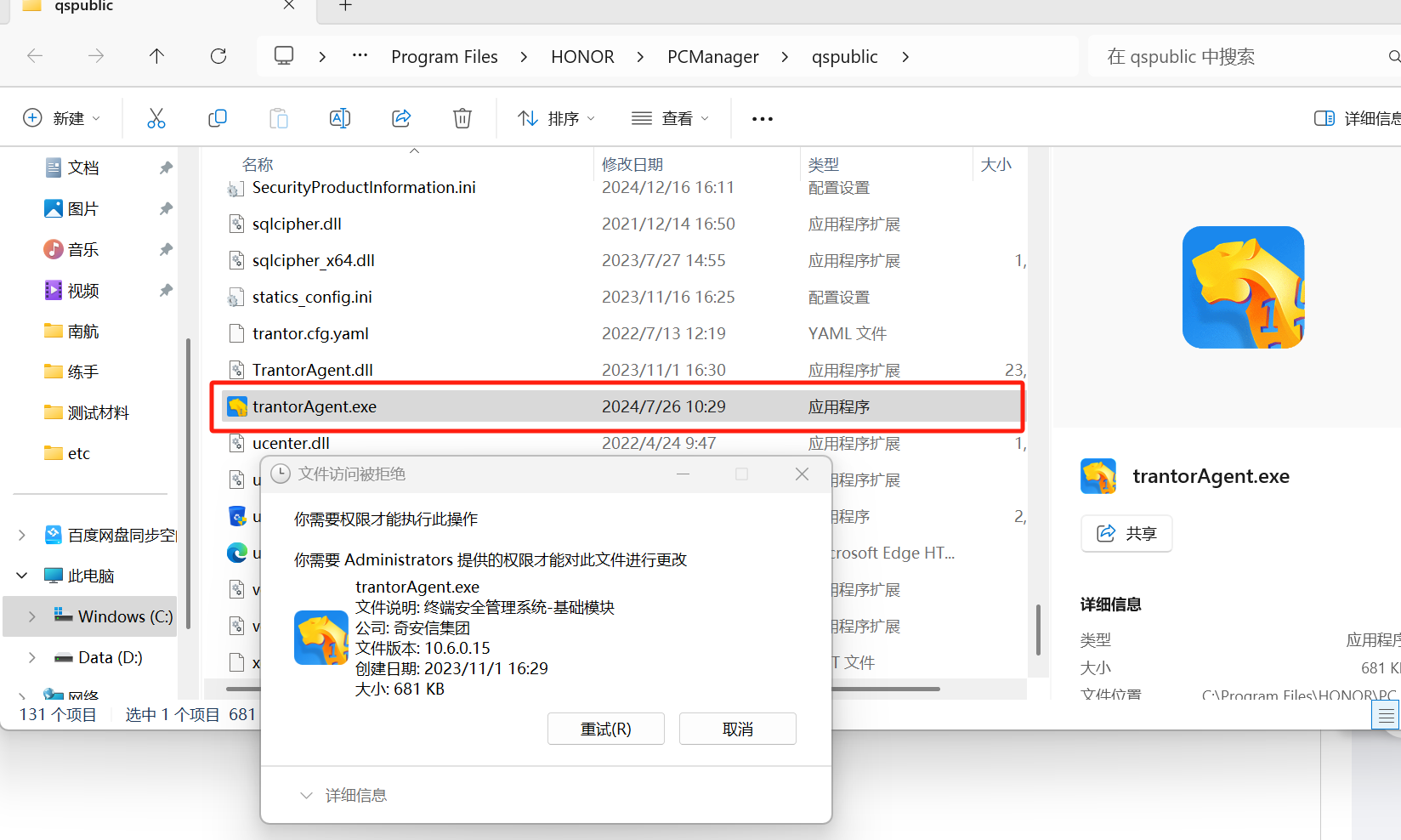
Task: Open the more options ellipsis in toolbar
Action: 763,119
